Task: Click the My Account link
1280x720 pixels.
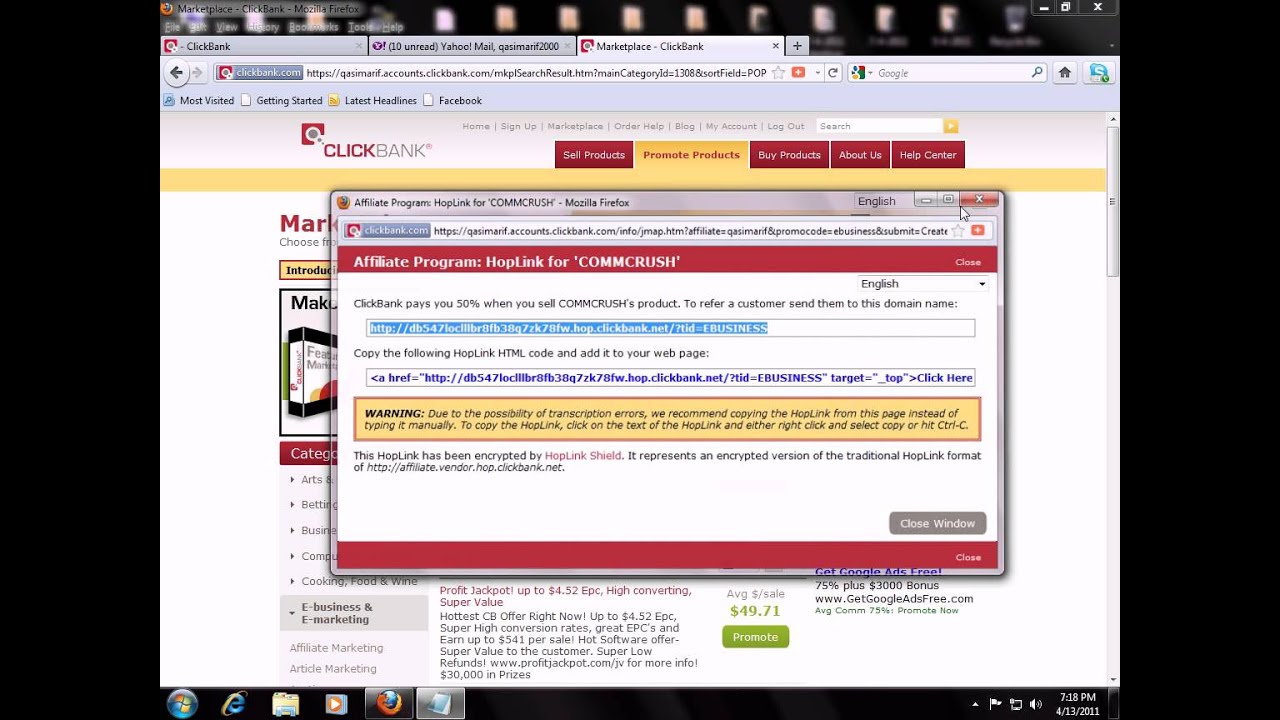Action: pos(731,126)
